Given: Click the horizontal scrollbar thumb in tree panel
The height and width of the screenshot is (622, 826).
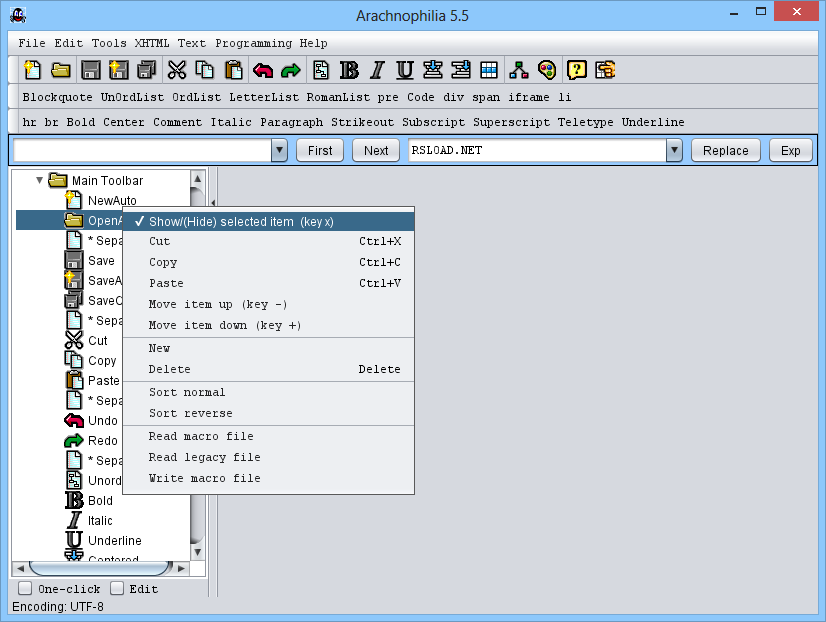Looking at the screenshot, I should pos(100,568).
